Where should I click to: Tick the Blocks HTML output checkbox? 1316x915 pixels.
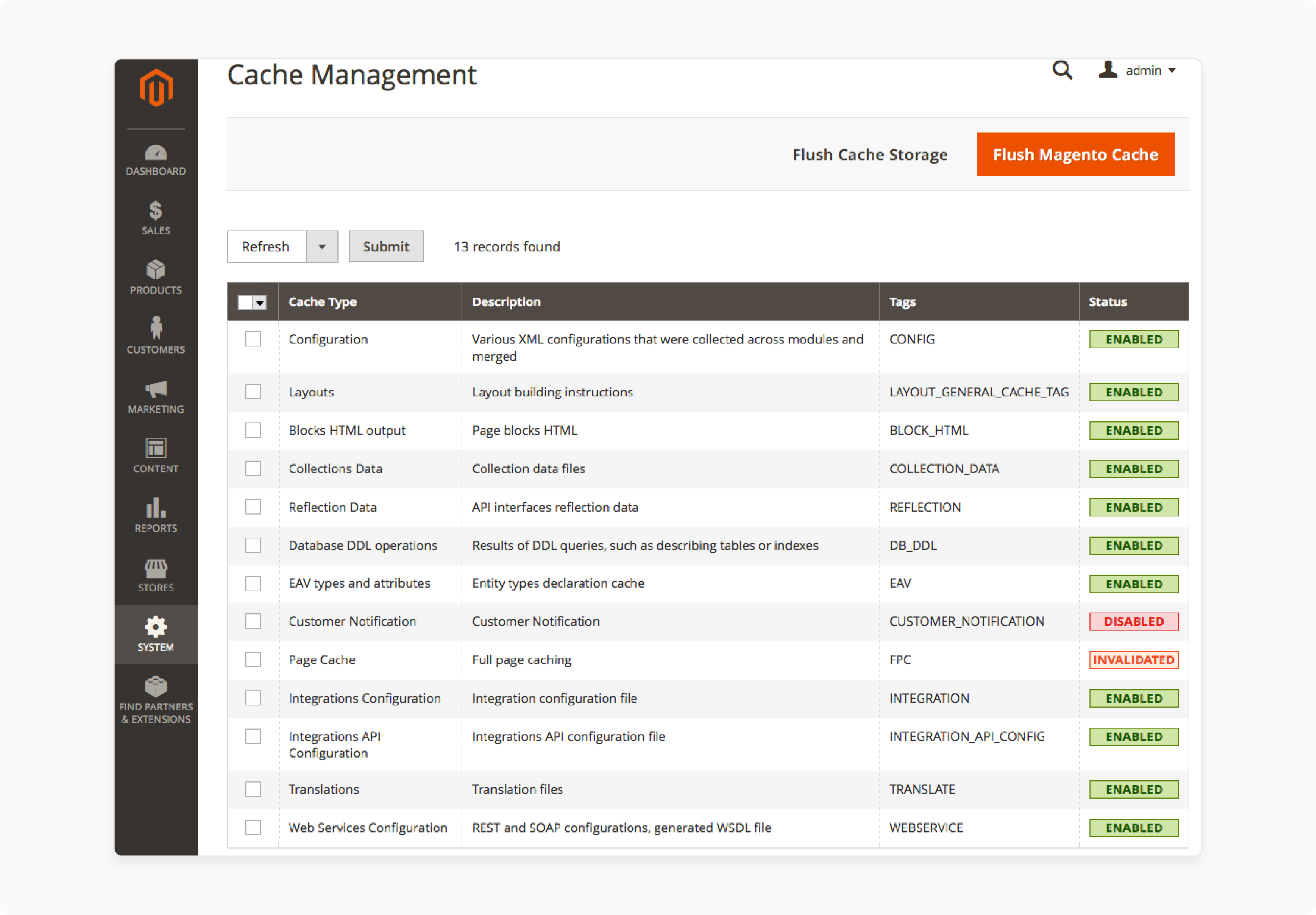pos(253,430)
